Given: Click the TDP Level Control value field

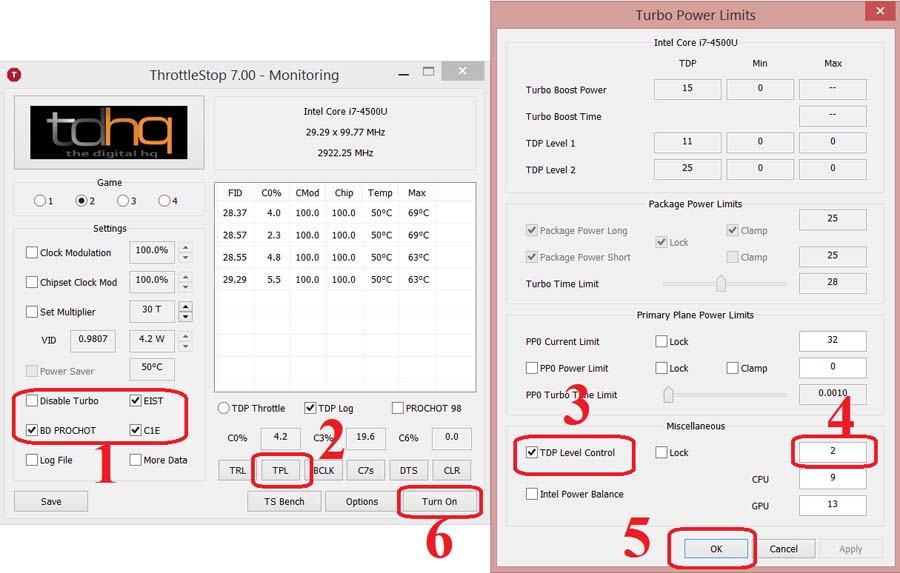Looking at the screenshot, I should click(x=832, y=451).
